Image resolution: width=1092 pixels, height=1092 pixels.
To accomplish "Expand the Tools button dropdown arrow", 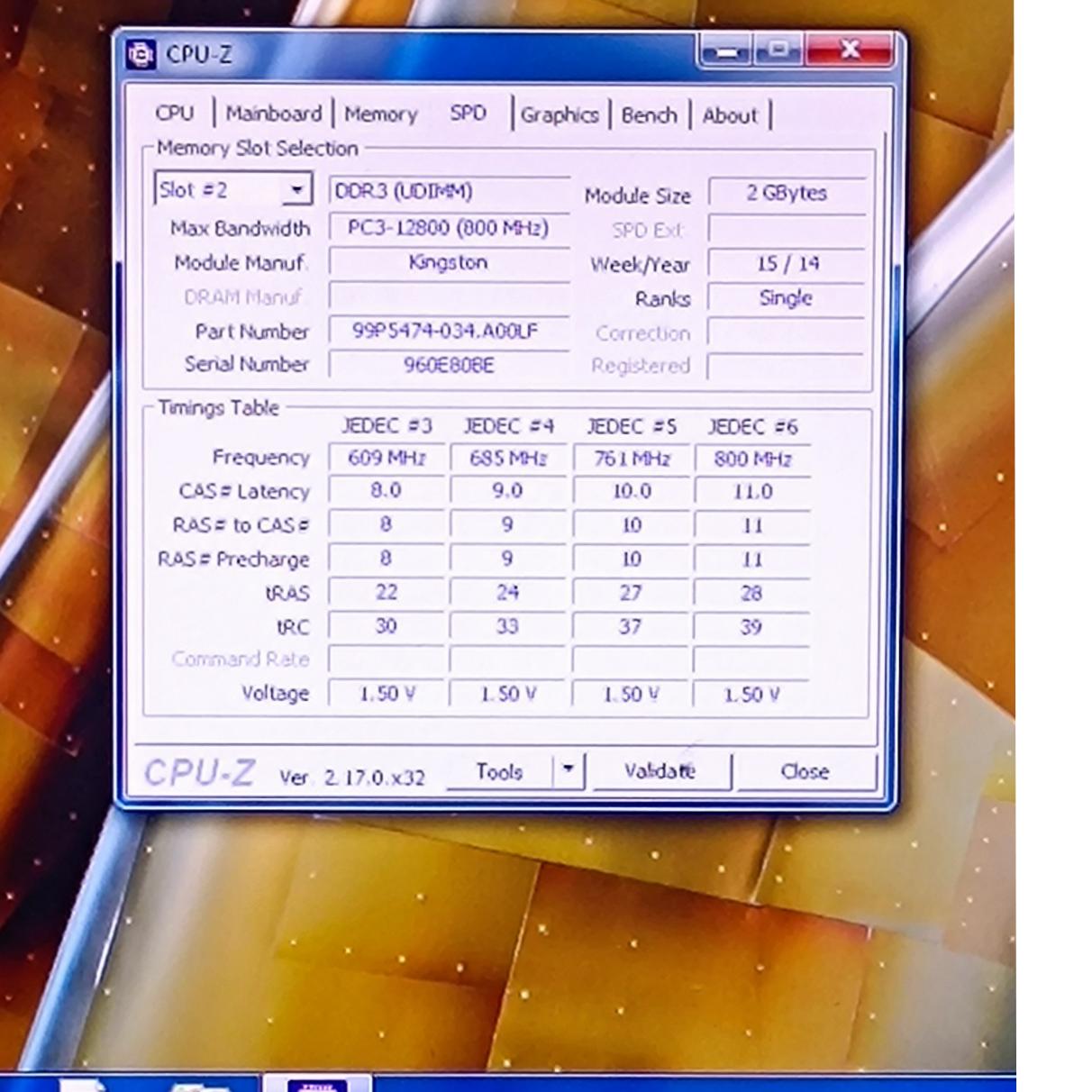I will tap(569, 770).
